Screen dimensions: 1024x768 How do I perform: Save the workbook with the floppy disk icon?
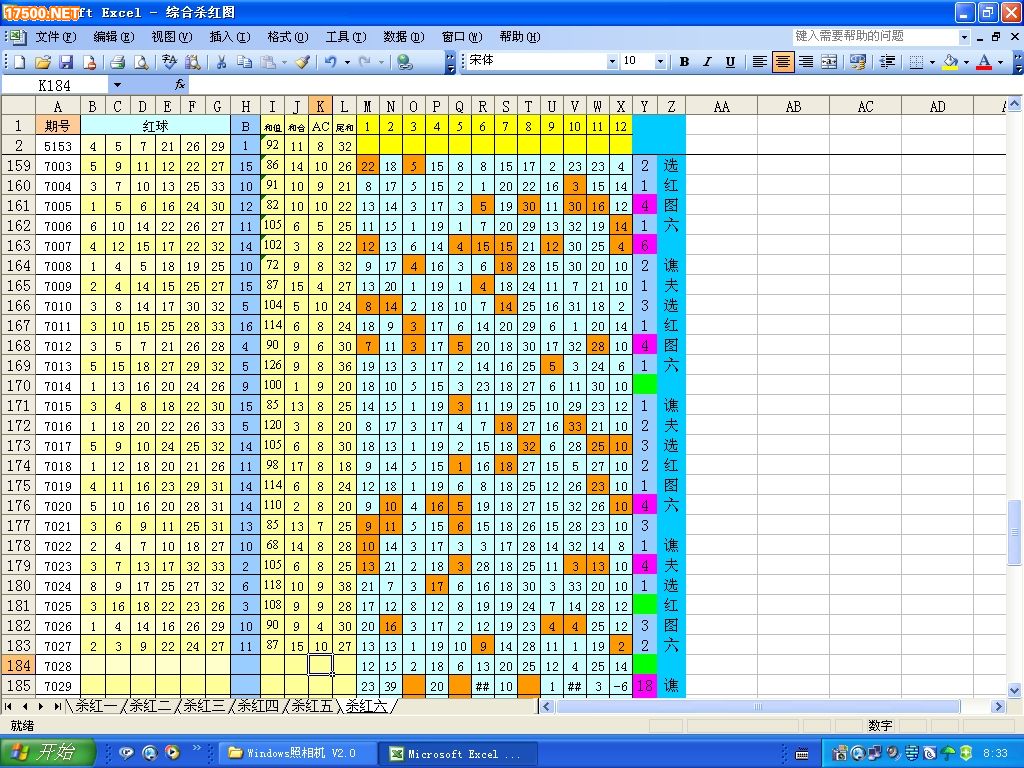[66, 62]
